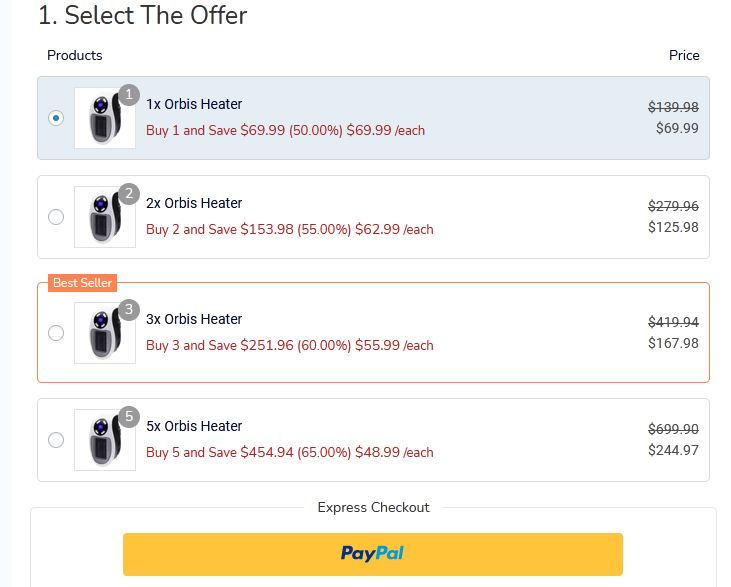Click the 2x Orbis Heater title
This screenshot has height=587, width=731.
pos(194,203)
